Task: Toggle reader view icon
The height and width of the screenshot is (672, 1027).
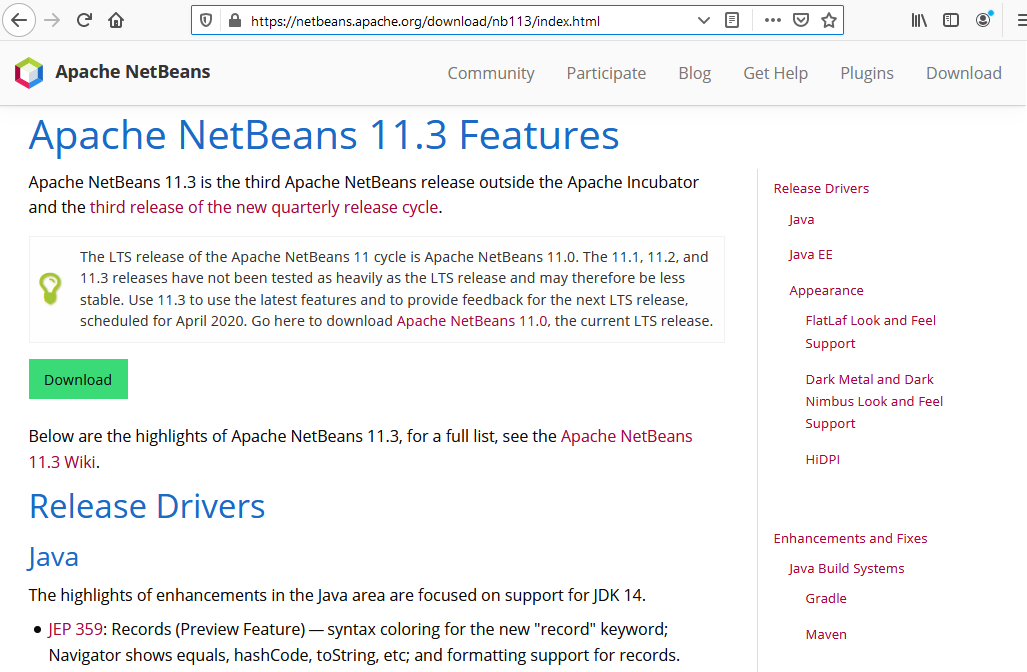Action: (732, 20)
